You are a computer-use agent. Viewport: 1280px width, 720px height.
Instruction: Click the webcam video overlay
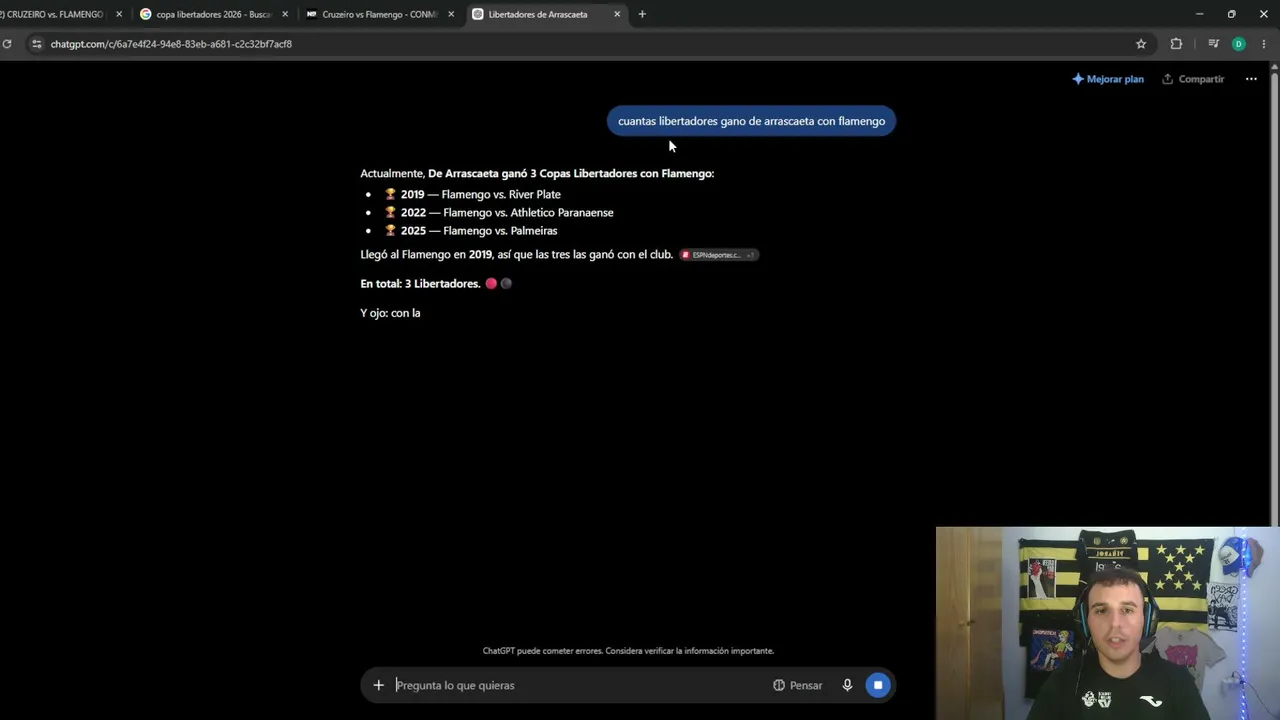tap(1108, 623)
